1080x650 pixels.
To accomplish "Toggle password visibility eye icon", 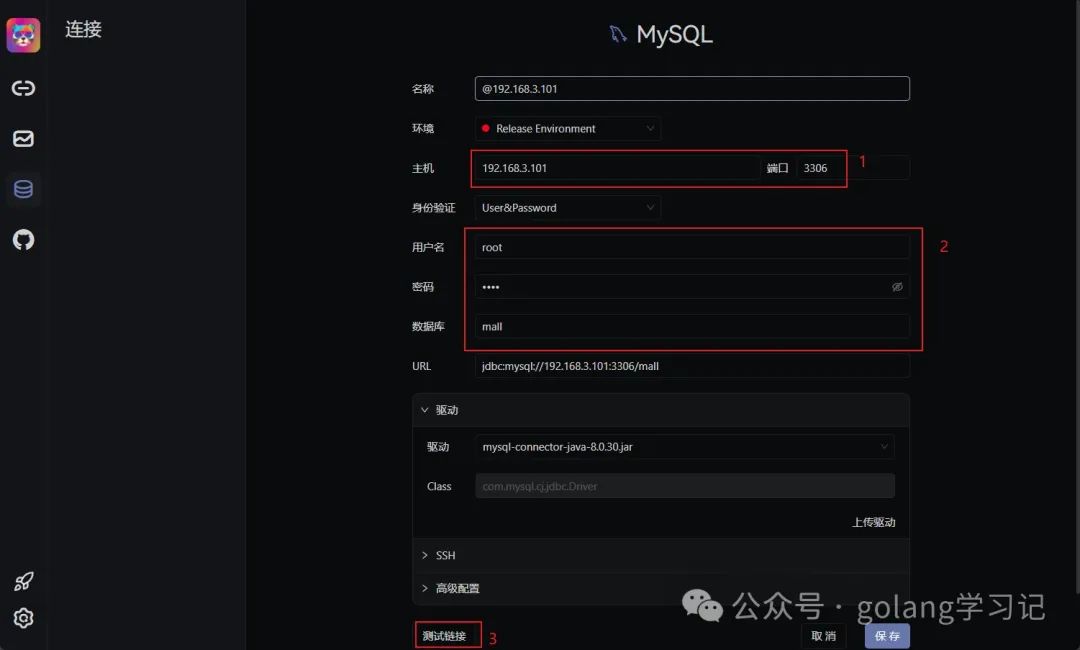I will pos(897,287).
